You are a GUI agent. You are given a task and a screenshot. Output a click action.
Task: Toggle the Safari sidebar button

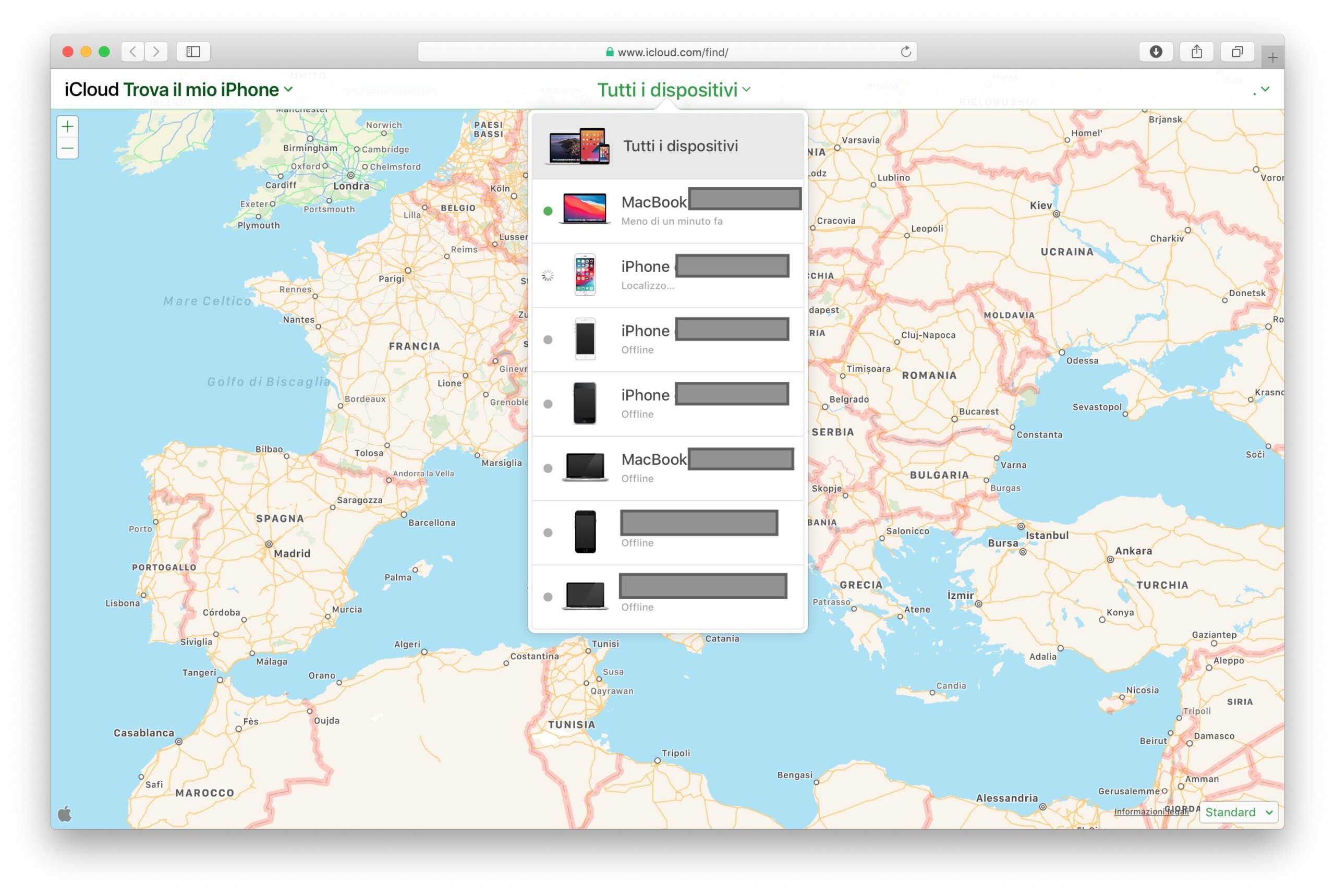coord(193,52)
